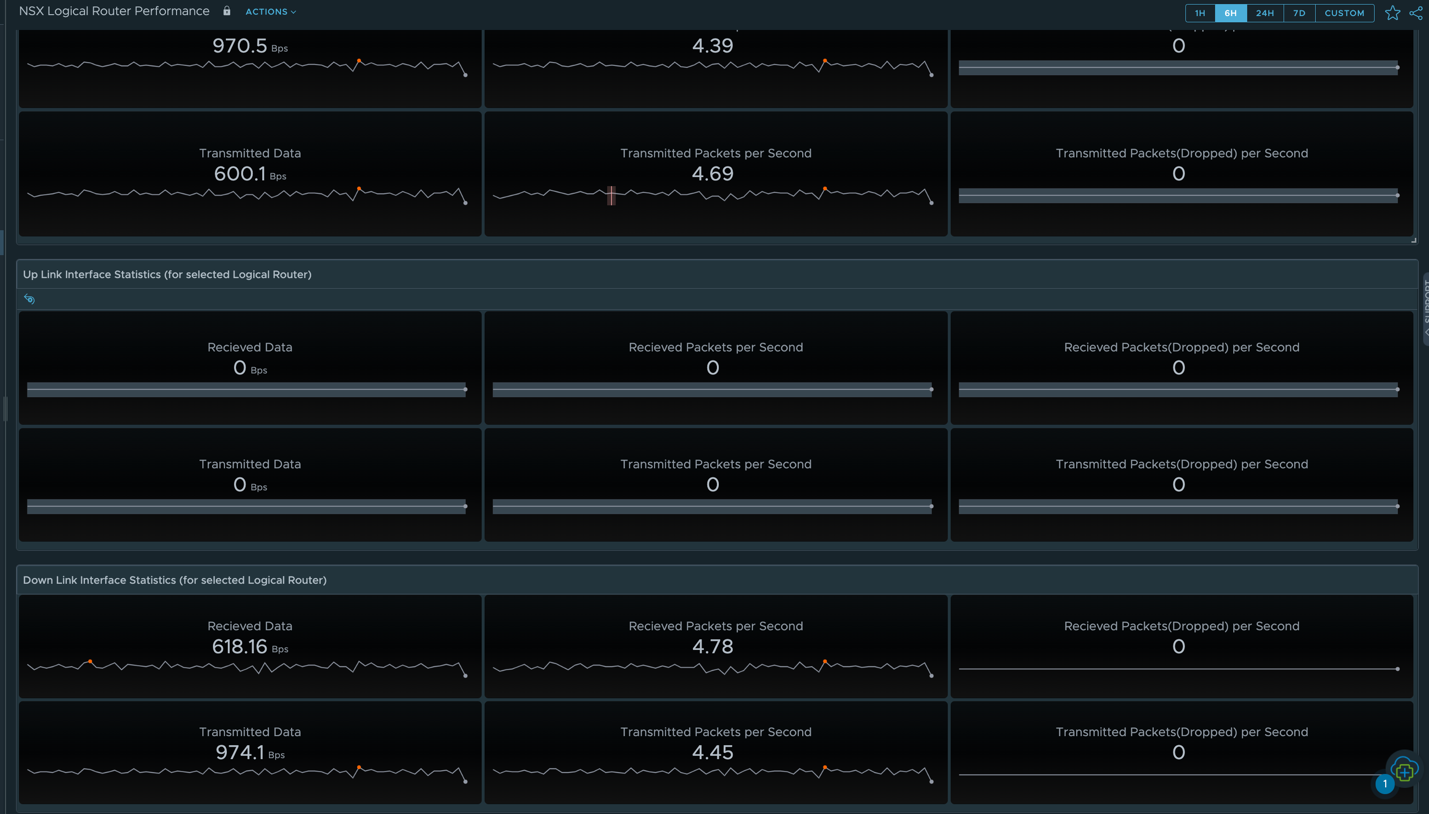The width and height of the screenshot is (1429, 814).
Task: Click the orange peak dot on the 974.1 sparkline
Action: click(x=359, y=768)
